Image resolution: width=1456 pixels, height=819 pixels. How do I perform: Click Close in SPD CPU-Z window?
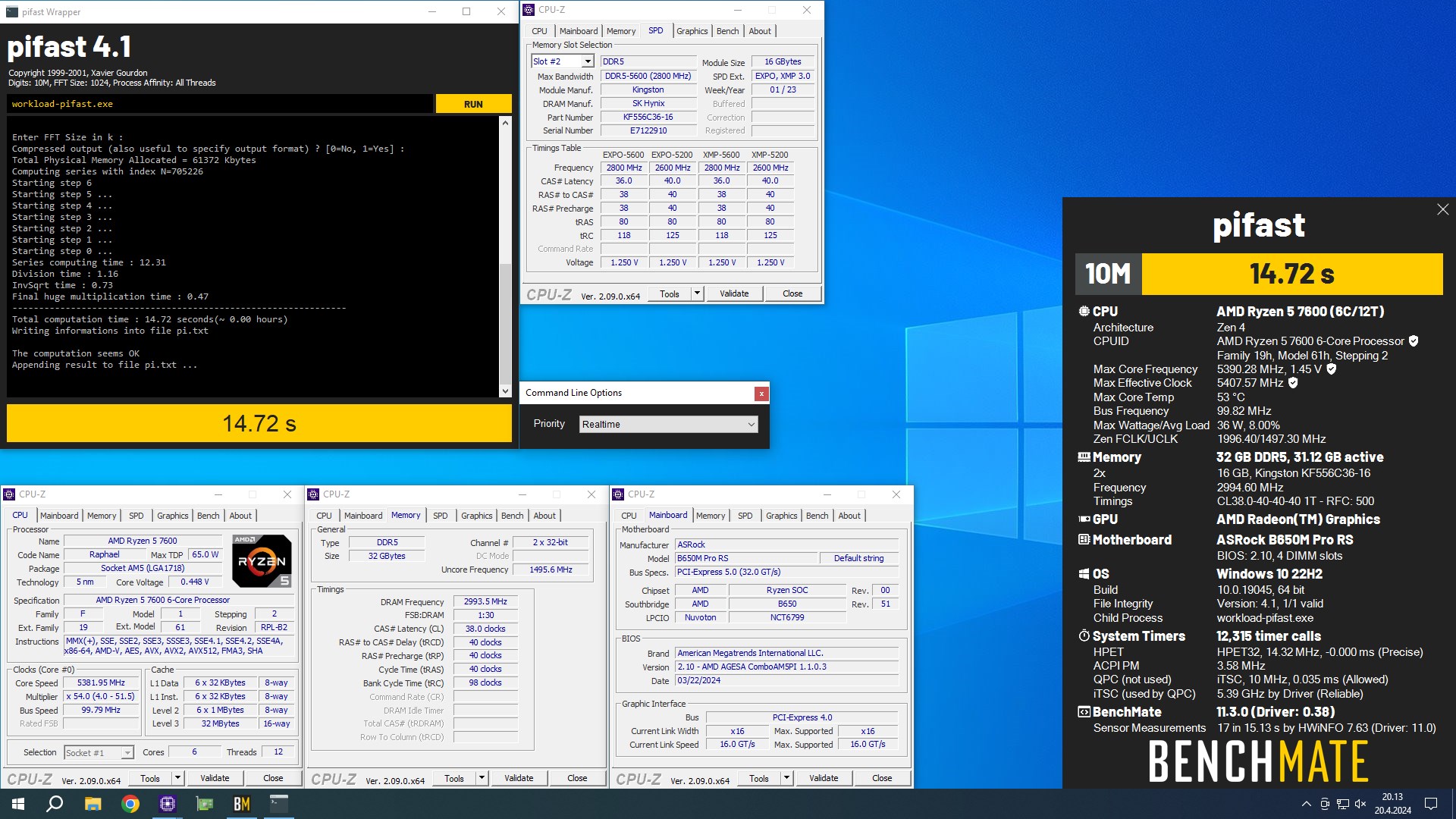[792, 293]
